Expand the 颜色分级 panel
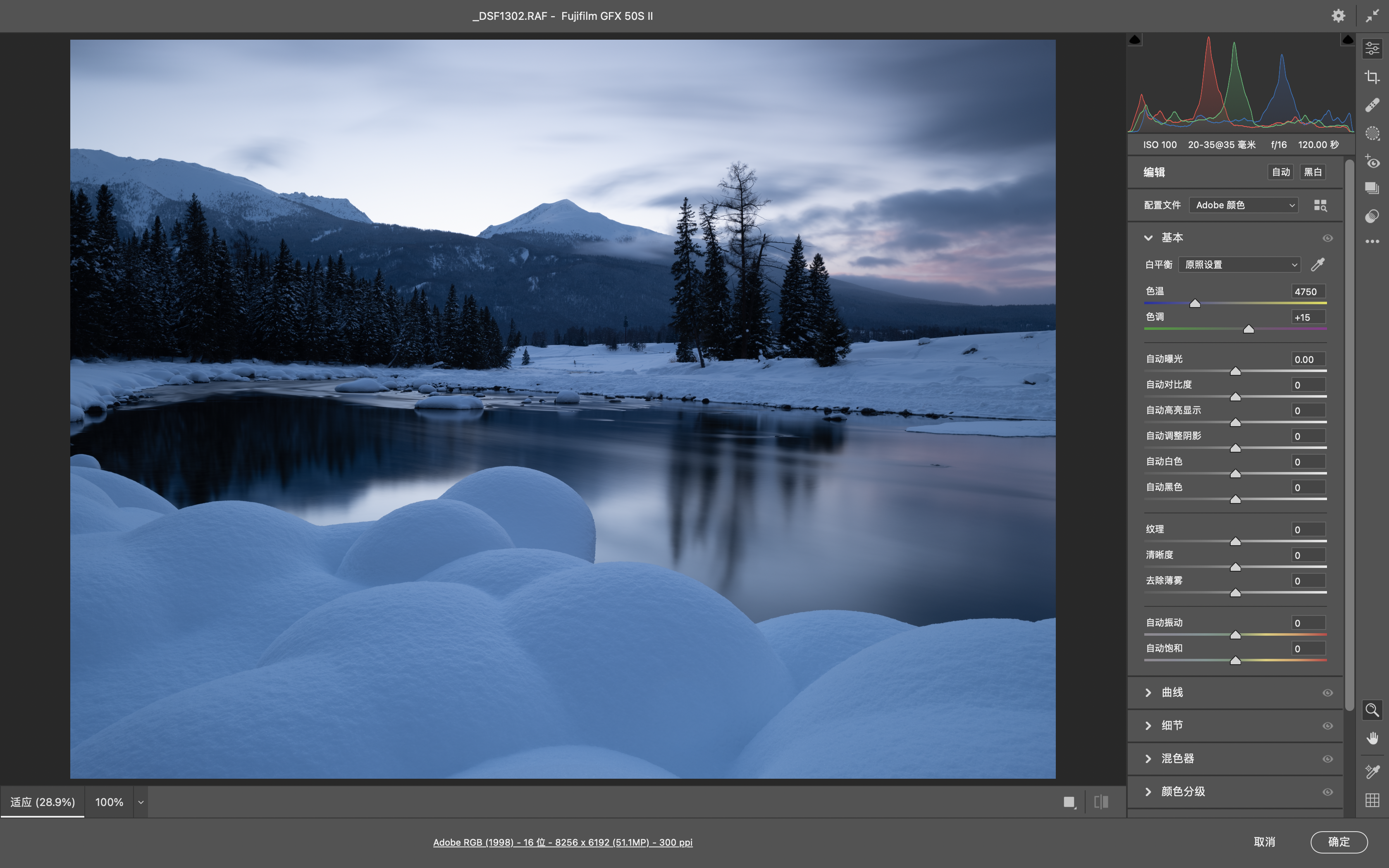 coord(1148,792)
